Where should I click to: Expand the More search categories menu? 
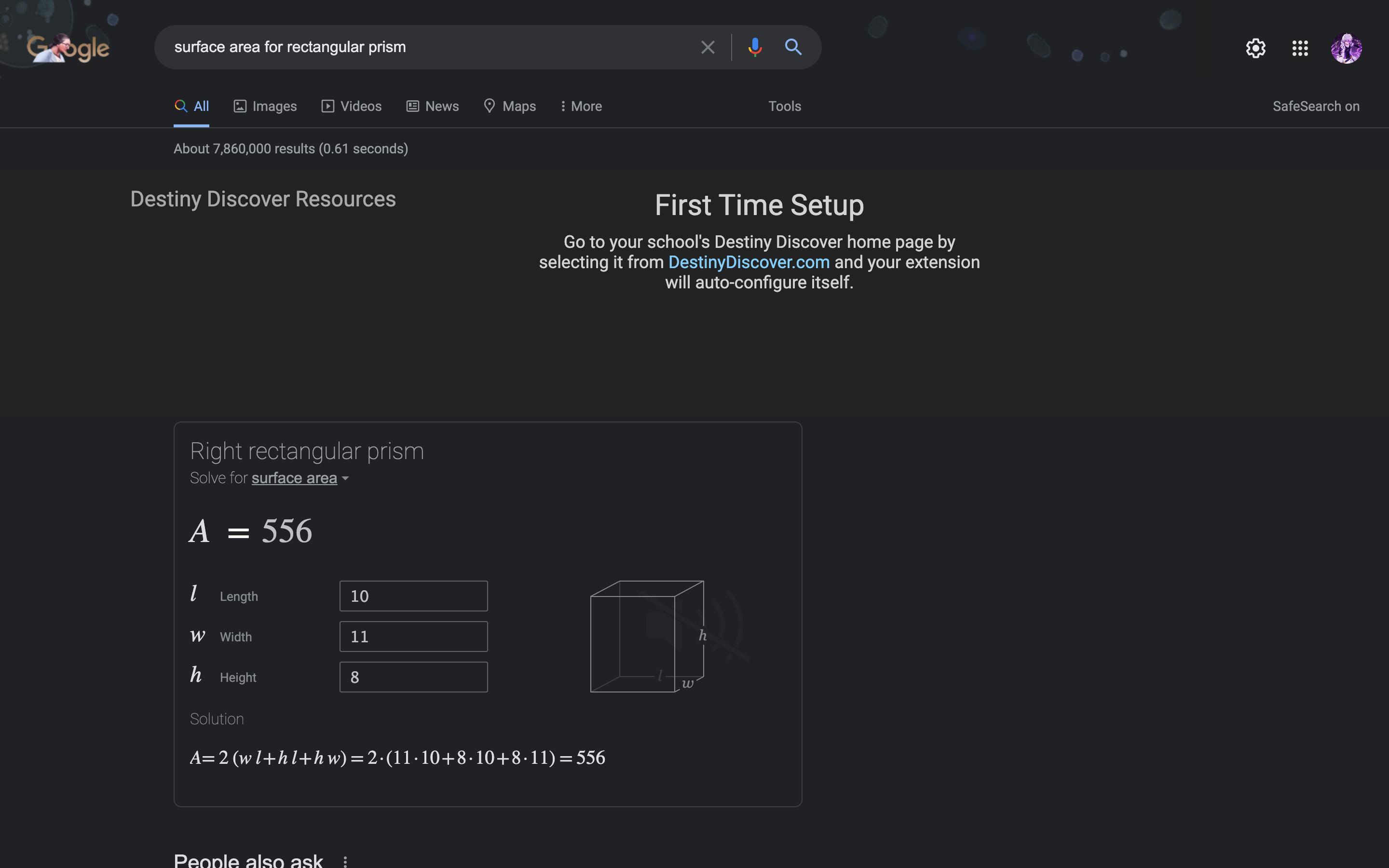[581, 106]
